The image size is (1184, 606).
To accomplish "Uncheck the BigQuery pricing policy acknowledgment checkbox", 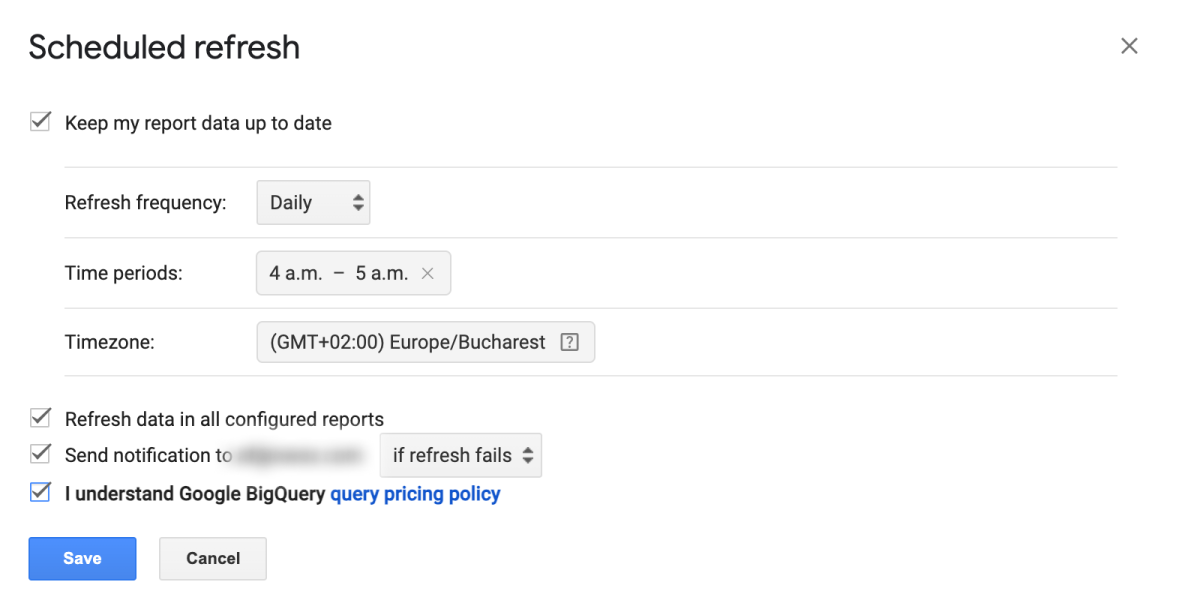I will pos(40,493).
